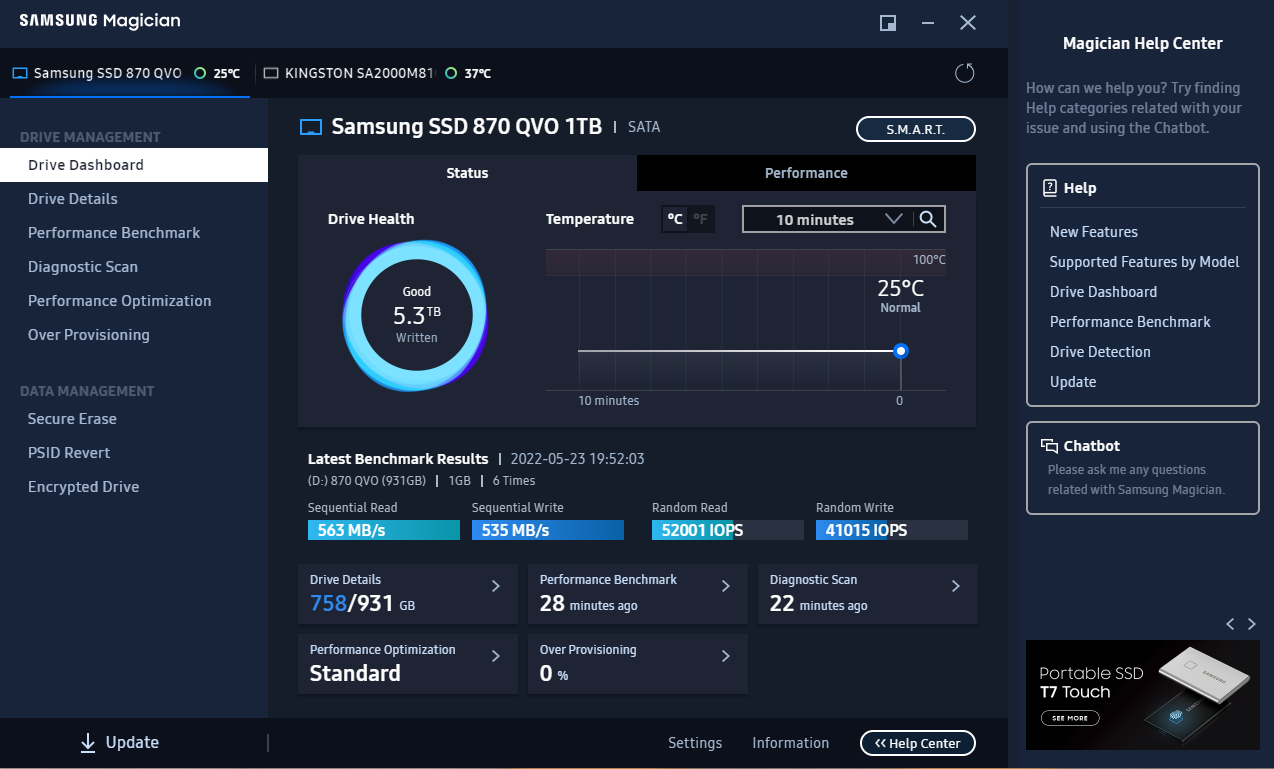Click the refresh drives icon
This screenshot has height=769, width=1274.
pyautogui.click(x=965, y=73)
